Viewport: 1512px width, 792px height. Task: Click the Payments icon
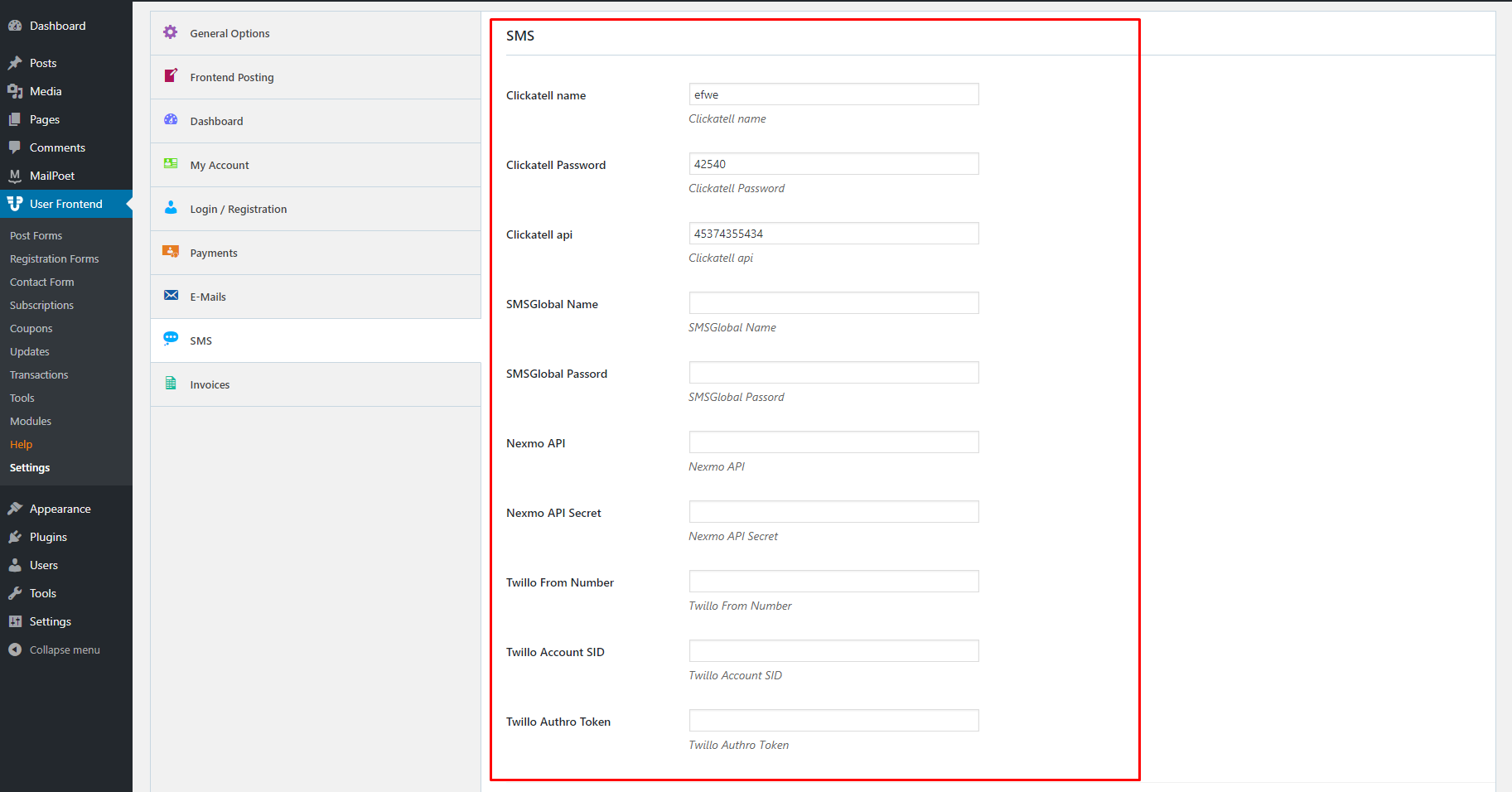pos(171,251)
